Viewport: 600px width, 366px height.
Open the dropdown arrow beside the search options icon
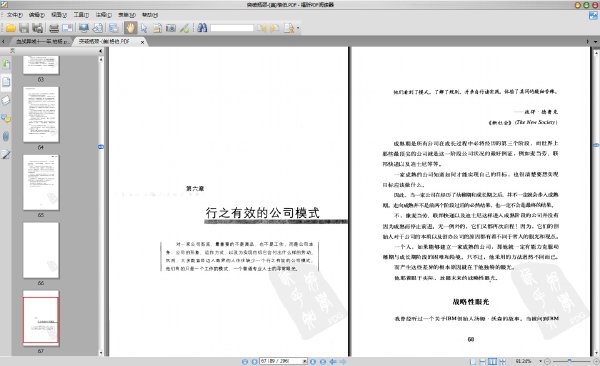[298, 28]
